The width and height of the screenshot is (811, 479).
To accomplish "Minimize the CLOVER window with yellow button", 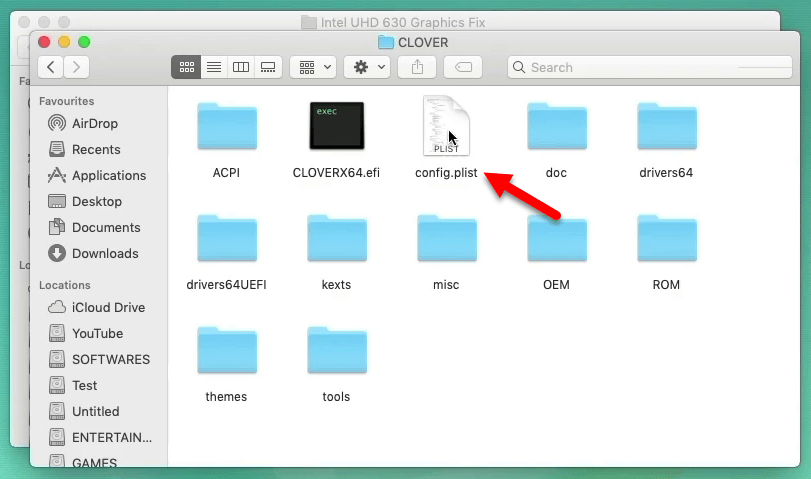I will (64, 42).
